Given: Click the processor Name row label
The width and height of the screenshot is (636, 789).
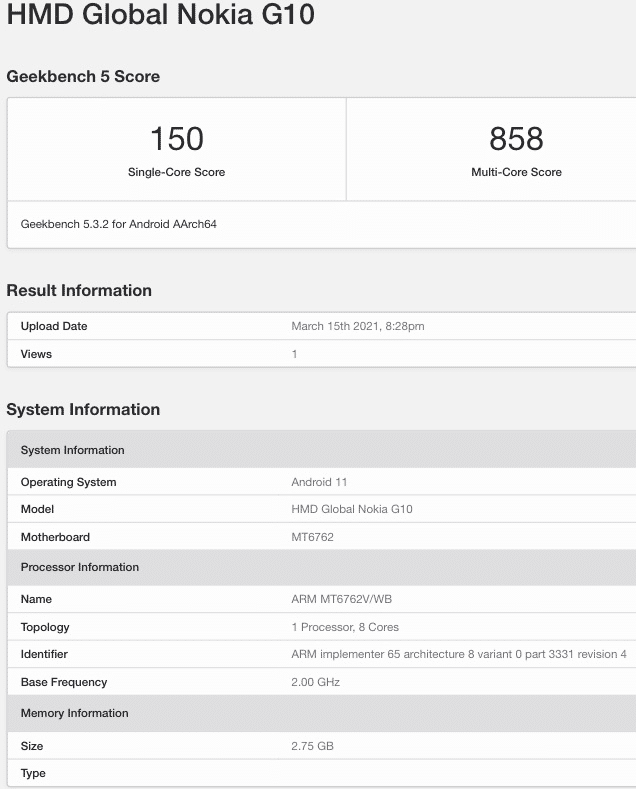Looking at the screenshot, I should [36, 599].
